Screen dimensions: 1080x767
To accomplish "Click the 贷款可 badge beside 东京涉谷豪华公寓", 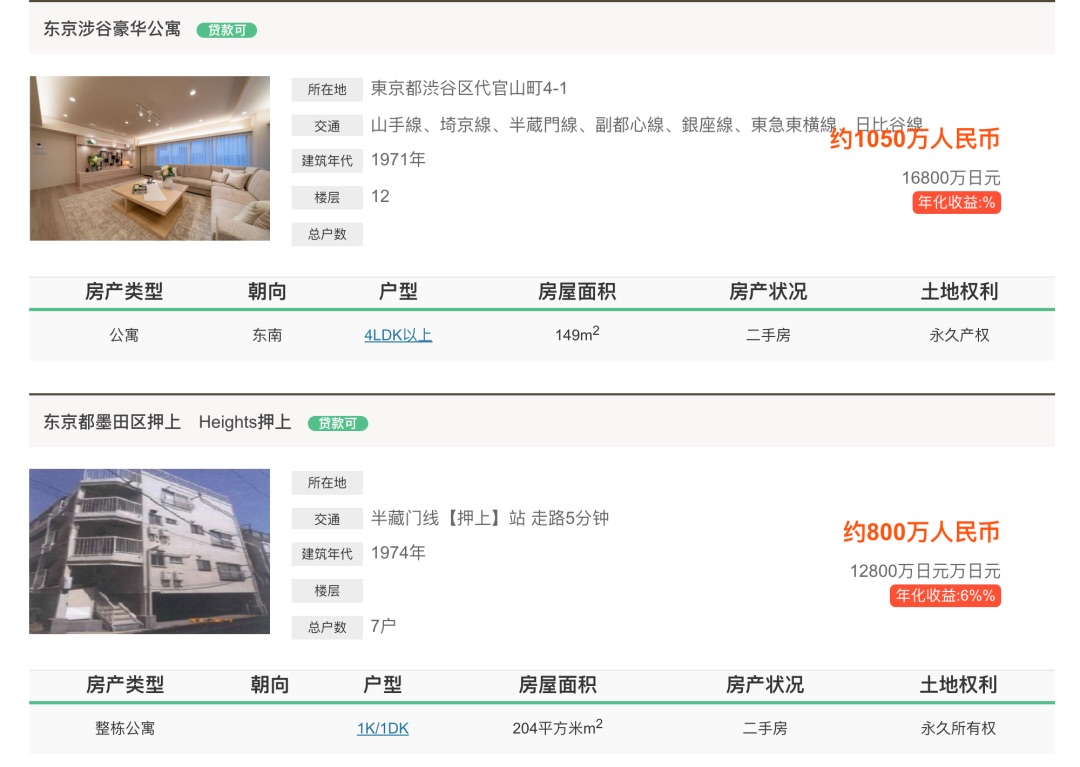I will 227,30.
